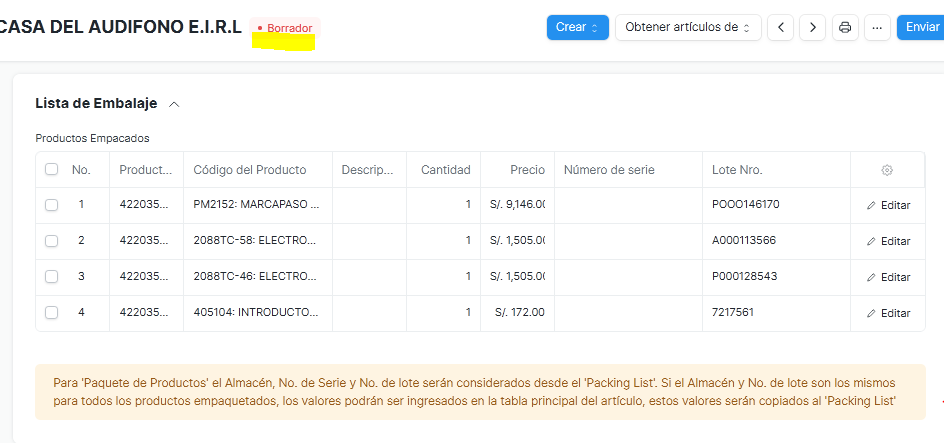Viewport: 944px width, 443px height.
Task: Click the print icon button
Action: (845, 27)
